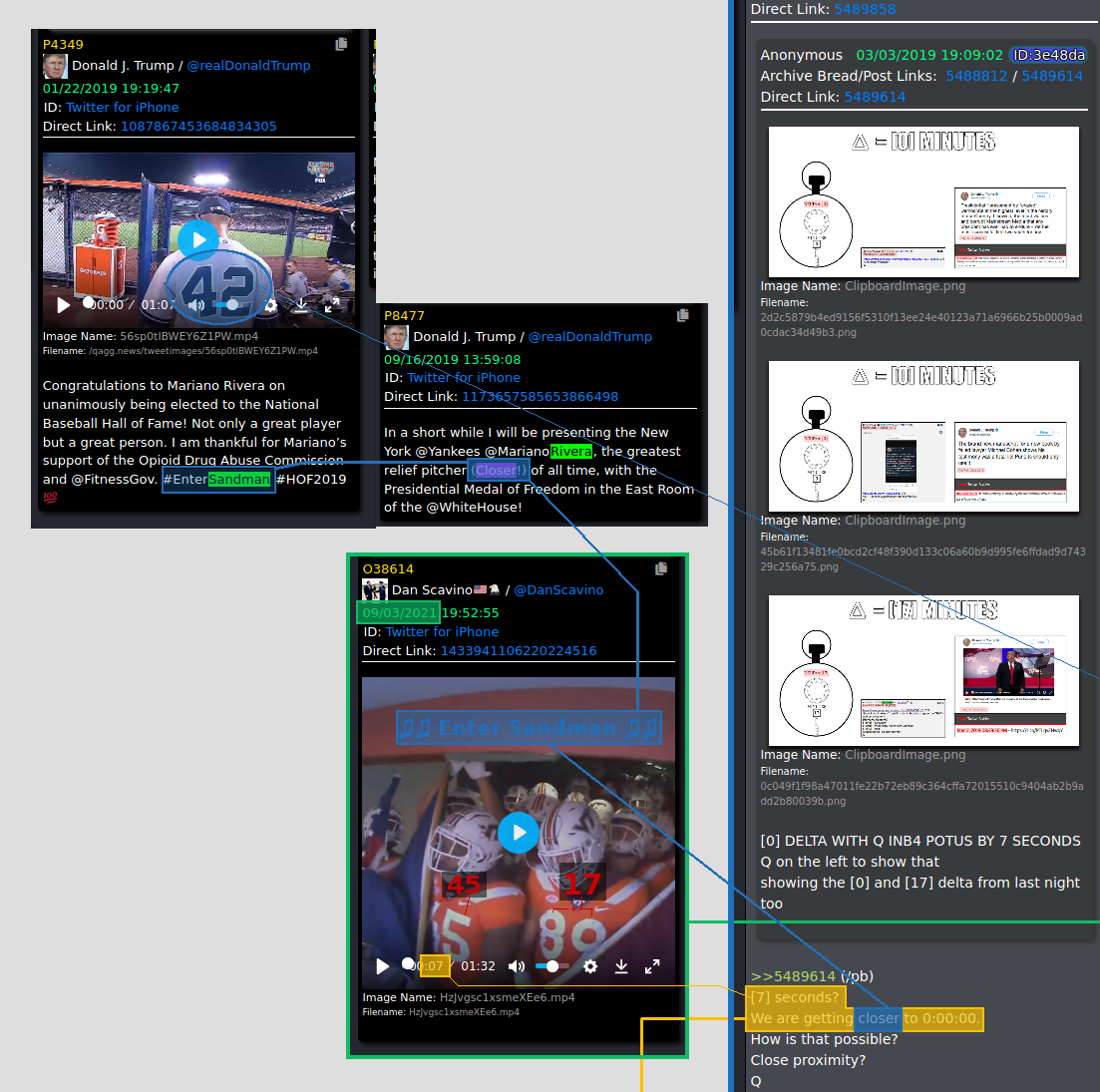Expand P4349 video to fullscreen
This screenshot has width=1100, height=1092.
pos(331,304)
